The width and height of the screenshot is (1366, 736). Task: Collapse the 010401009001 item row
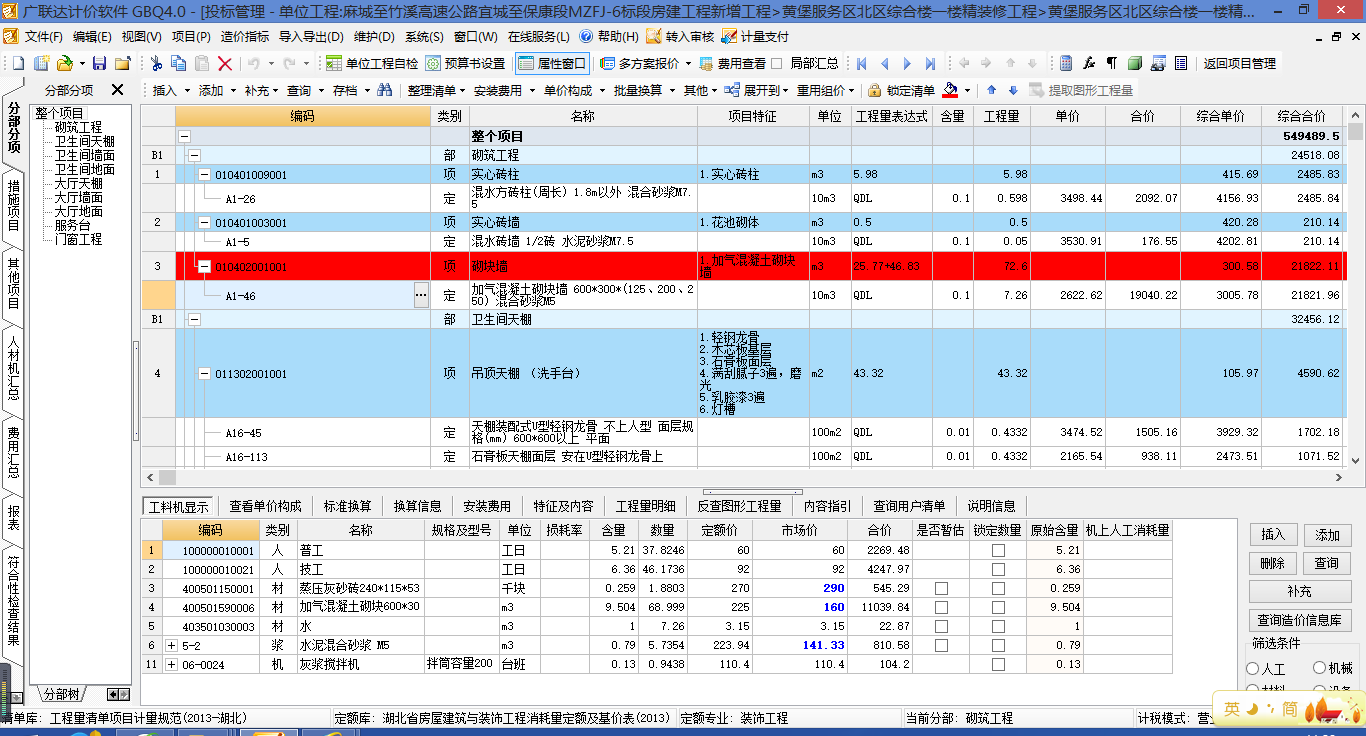click(205, 175)
